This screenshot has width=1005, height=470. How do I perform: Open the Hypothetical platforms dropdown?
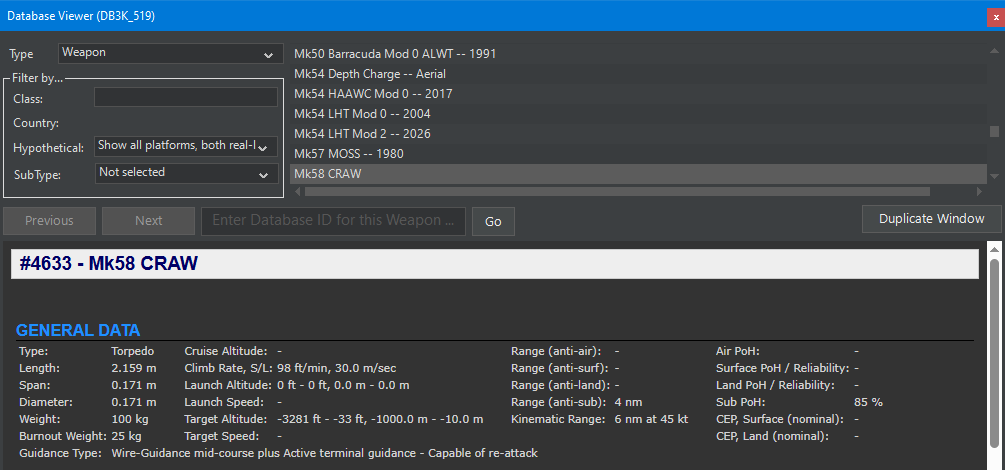(186, 146)
